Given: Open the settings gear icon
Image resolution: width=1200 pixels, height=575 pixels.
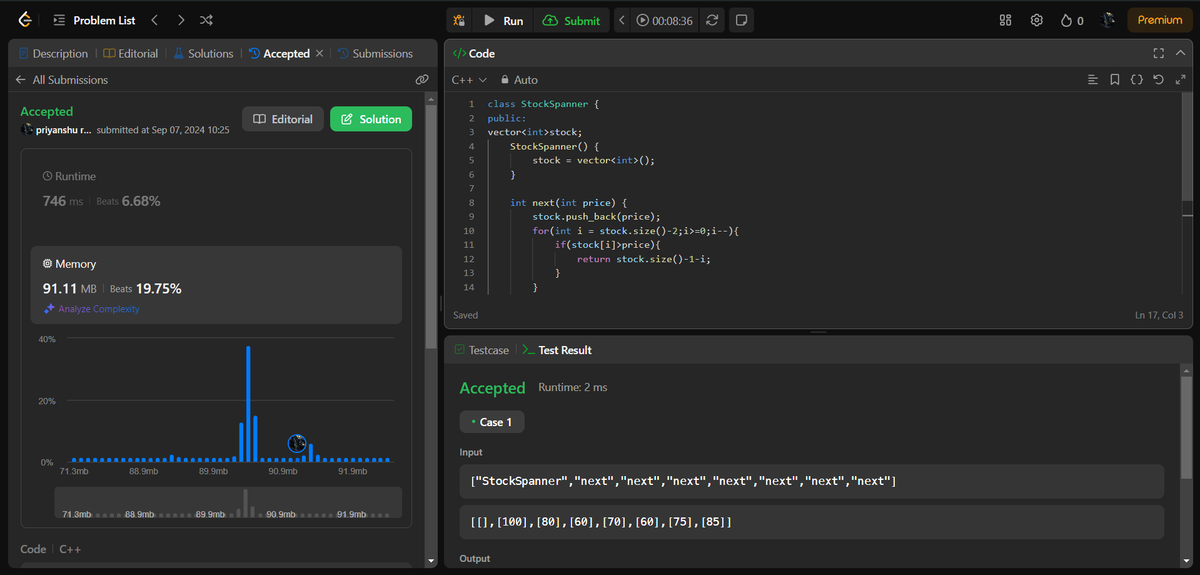Looking at the screenshot, I should (1037, 20).
